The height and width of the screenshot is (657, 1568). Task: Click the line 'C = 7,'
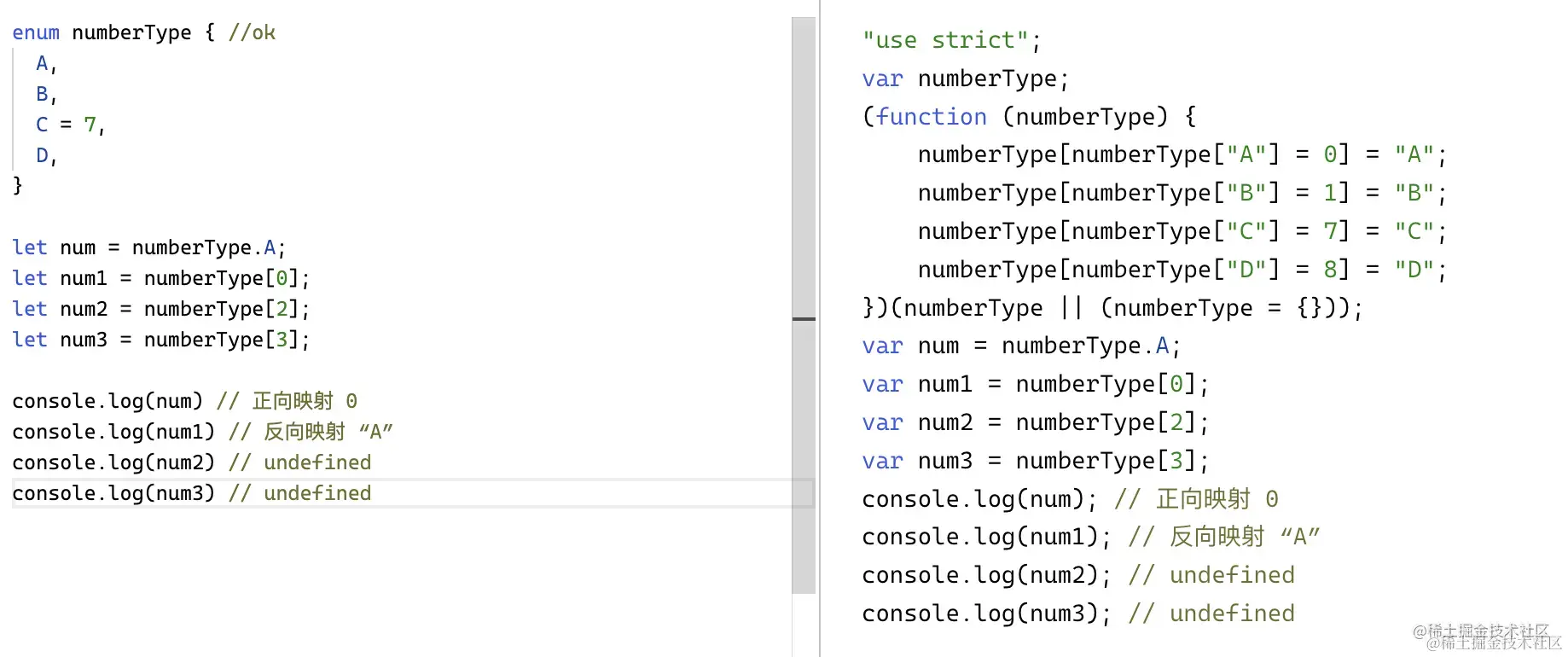(70, 125)
